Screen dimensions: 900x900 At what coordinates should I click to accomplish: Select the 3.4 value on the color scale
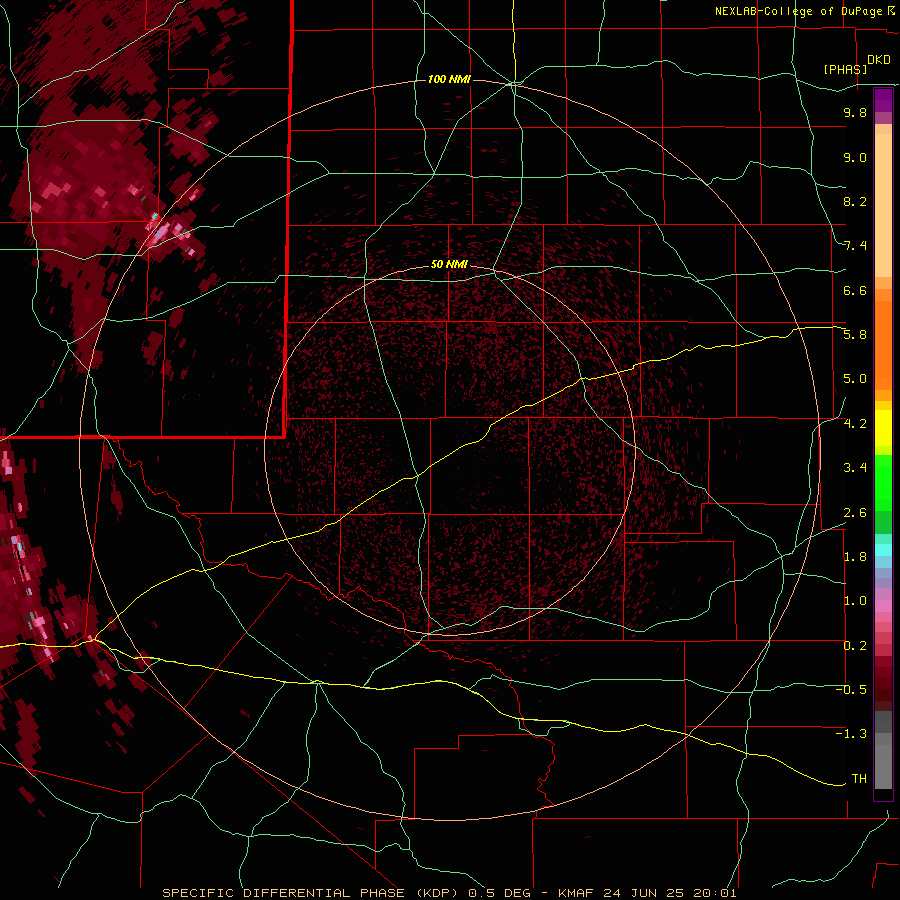click(855, 468)
